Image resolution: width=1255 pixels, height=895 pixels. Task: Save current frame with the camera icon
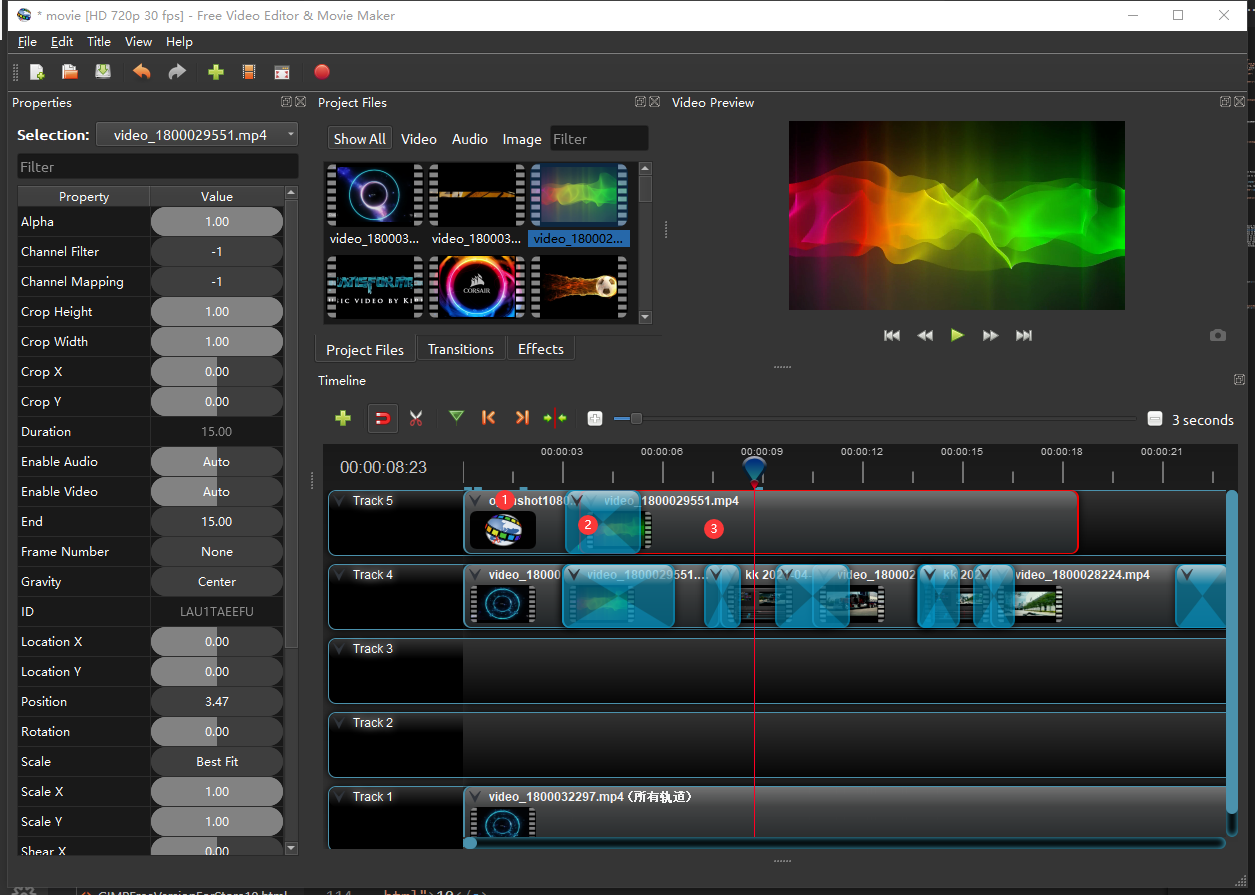[1217, 336]
